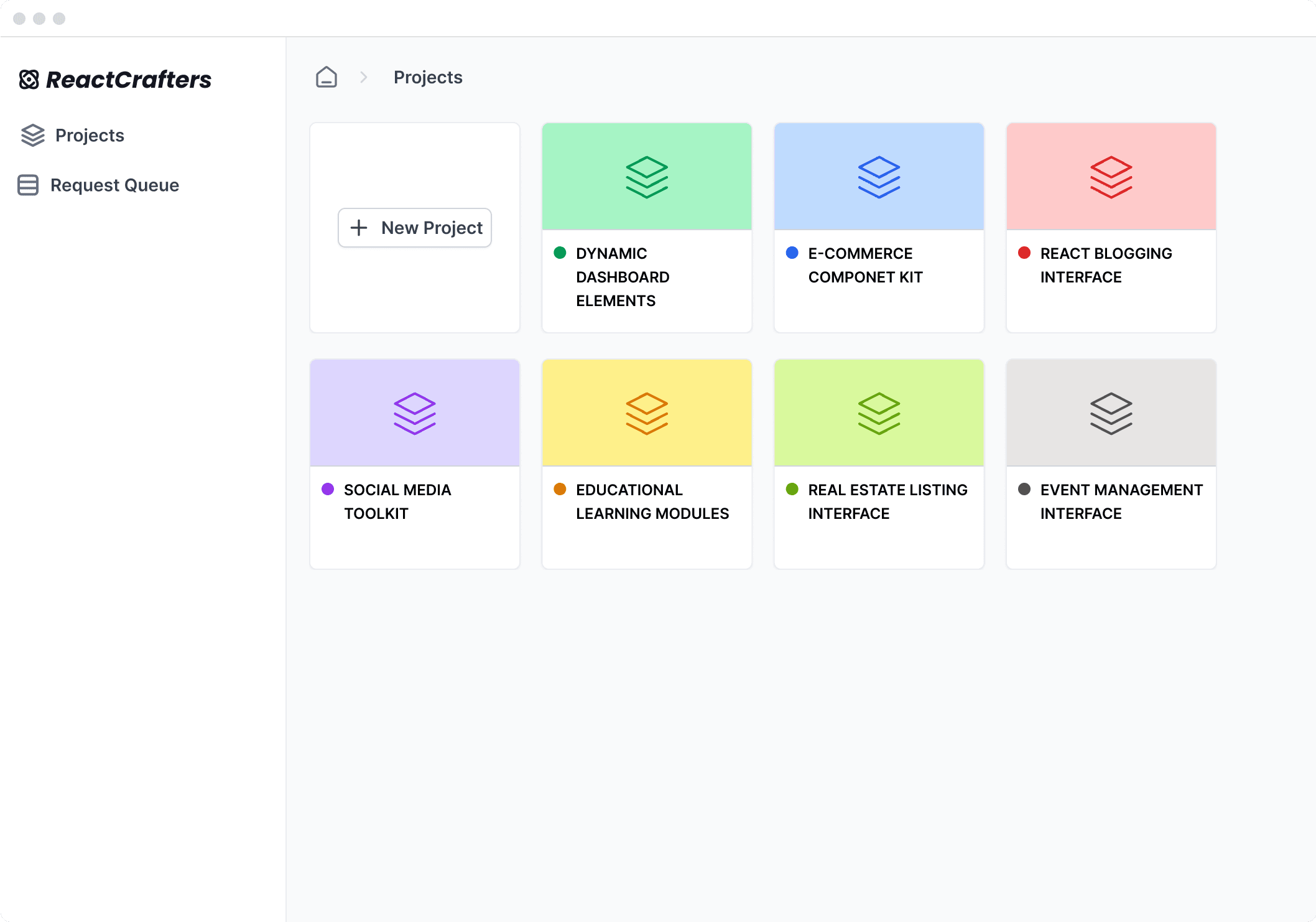The image size is (1316, 922).
Task: Click the green layers icon on Dynamic Dashboard card
Action: pyautogui.click(x=647, y=177)
